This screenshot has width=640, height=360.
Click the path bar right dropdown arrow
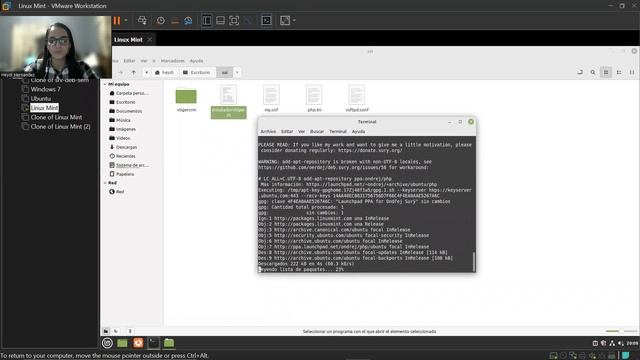click(x=237, y=72)
